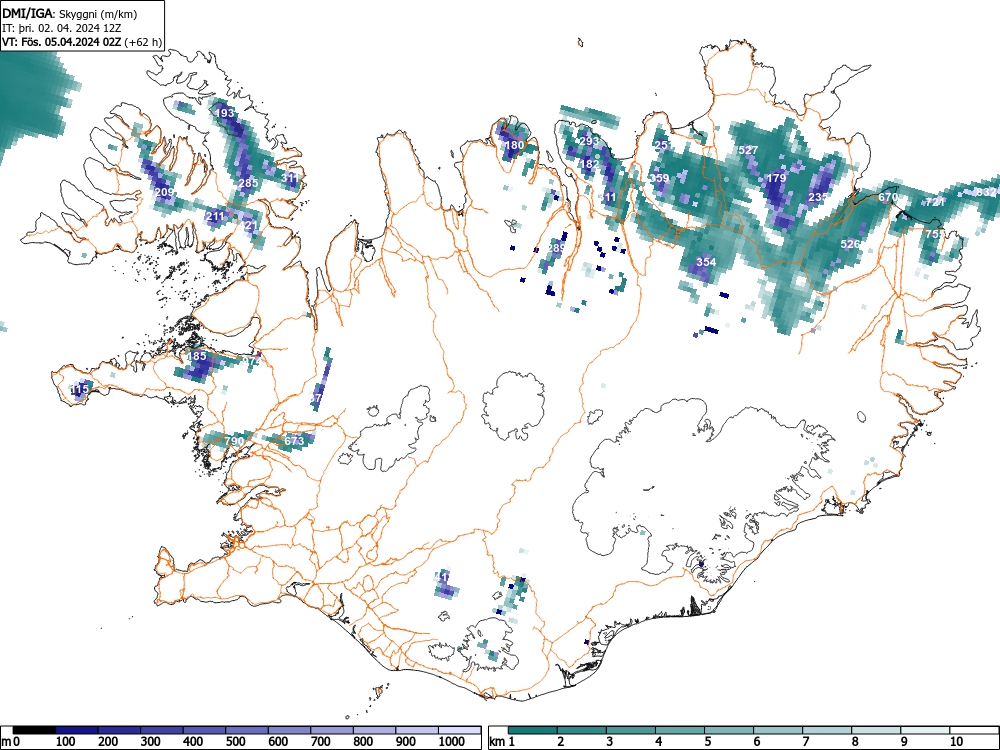Click the darkest teal swatch between km 1 and 2
Screen dimensions: 1000x750
pyautogui.click(x=533, y=730)
